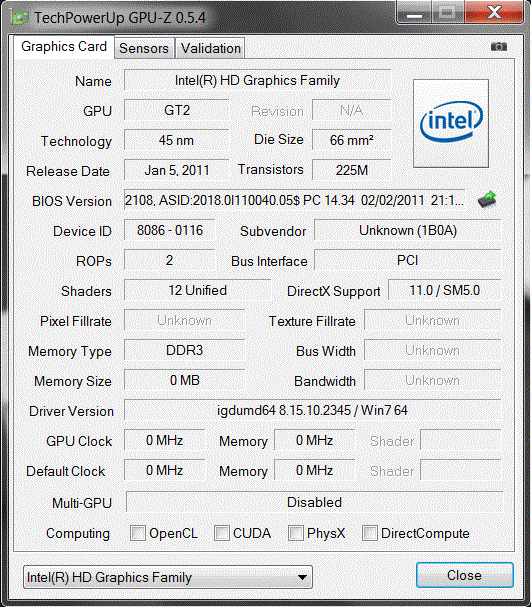This screenshot has width=531, height=607.
Task: Click the 225M Transistors value
Action: [351, 170]
